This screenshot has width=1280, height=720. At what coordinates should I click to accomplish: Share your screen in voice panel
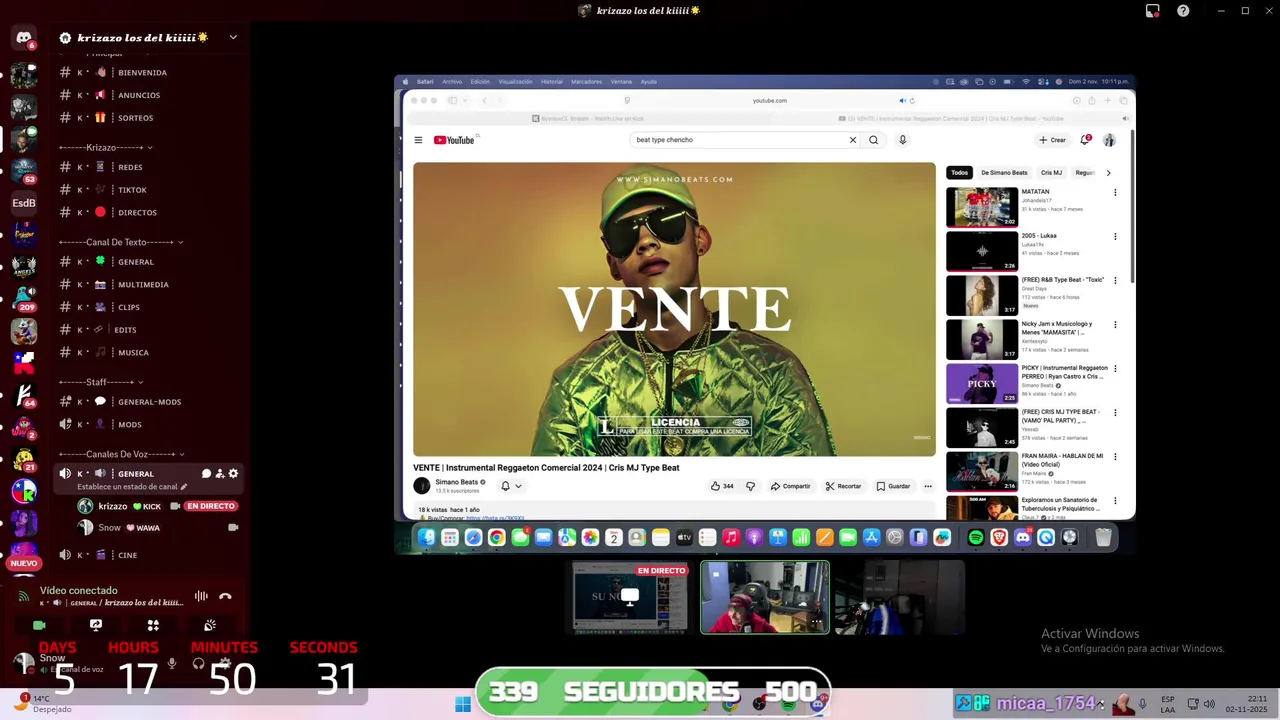96,625
